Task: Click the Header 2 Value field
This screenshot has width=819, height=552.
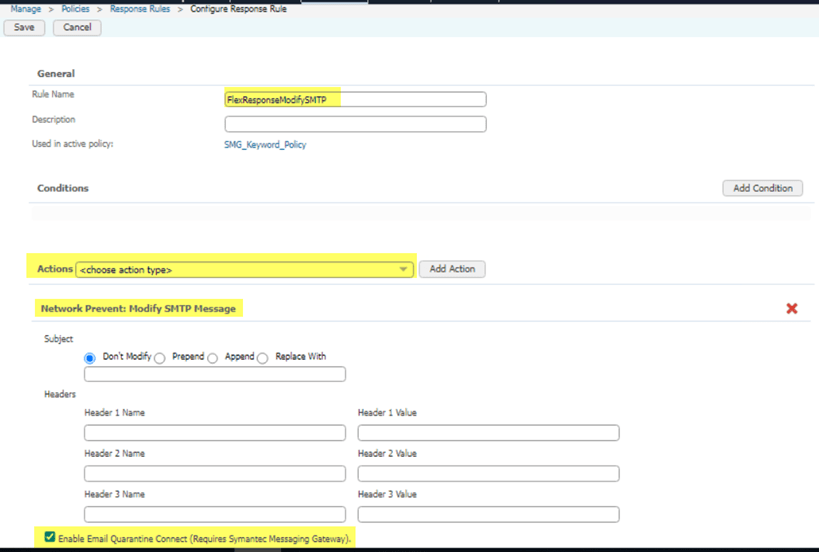Action: coord(488,474)
